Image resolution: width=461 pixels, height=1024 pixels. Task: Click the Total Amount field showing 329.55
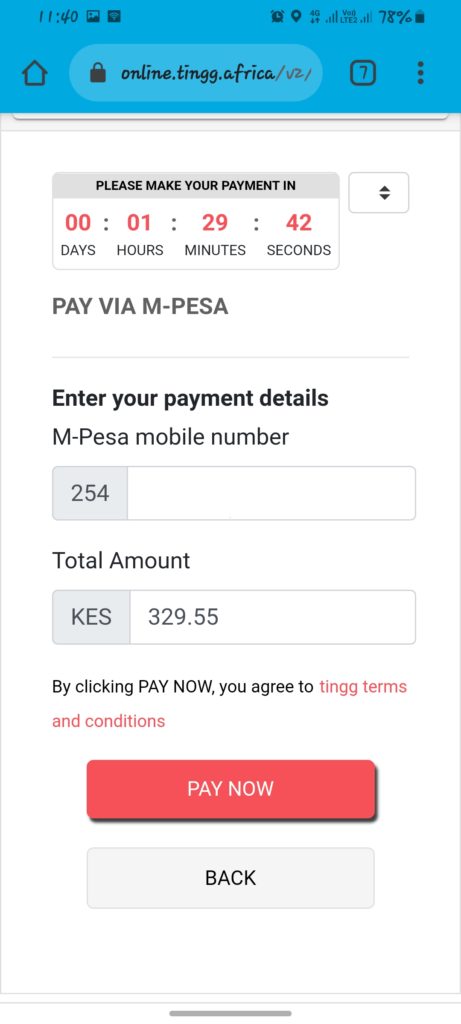click(272, 617)
